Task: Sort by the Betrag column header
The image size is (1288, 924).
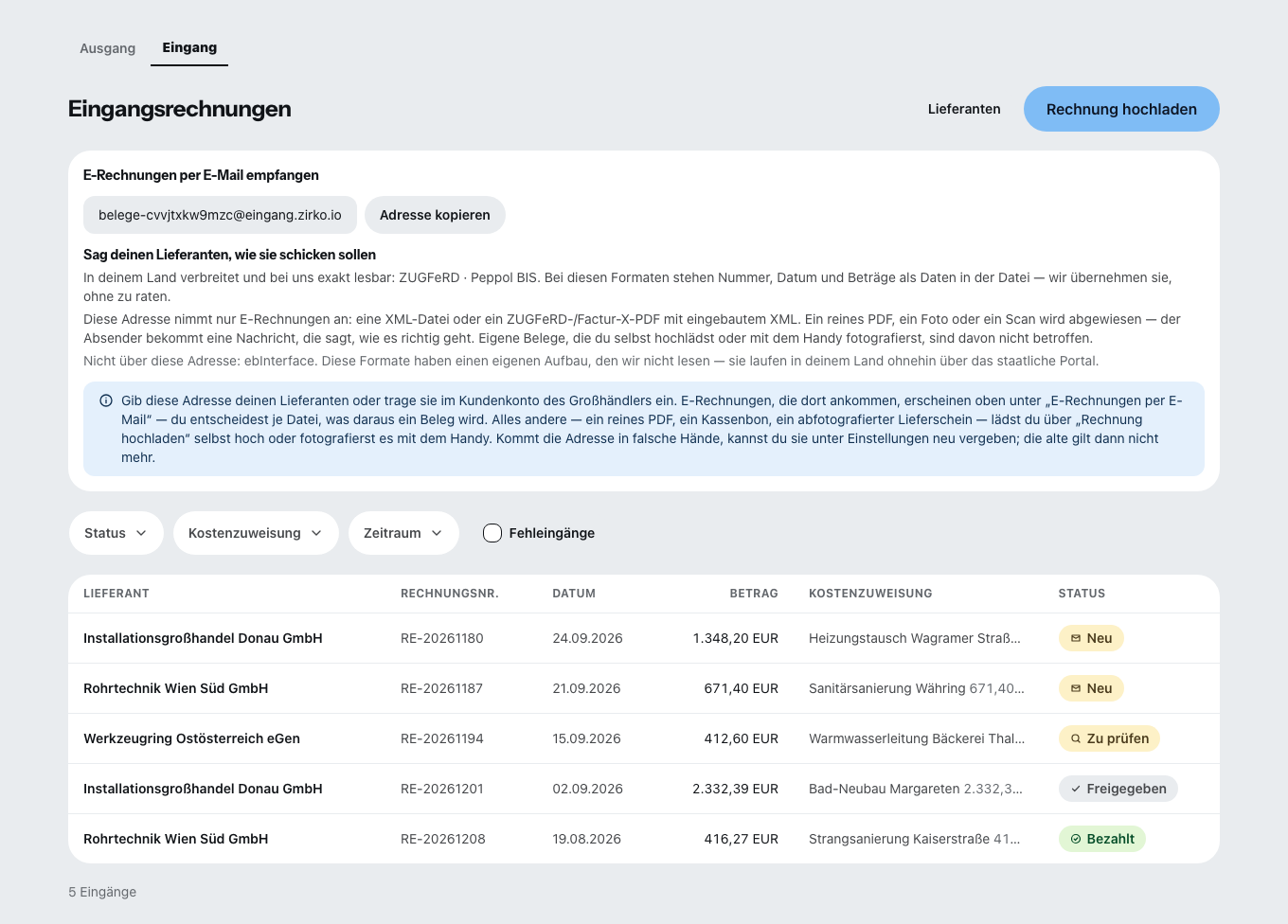Action: (754, 594)
